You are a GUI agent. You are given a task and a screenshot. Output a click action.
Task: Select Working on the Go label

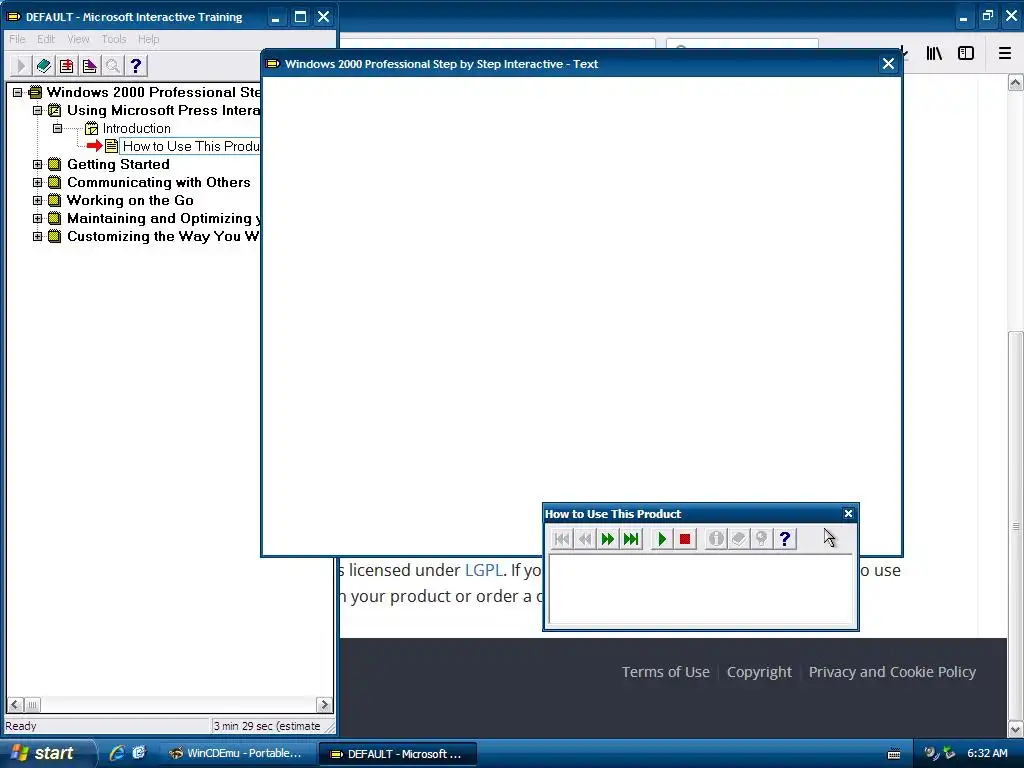point(130,200)
